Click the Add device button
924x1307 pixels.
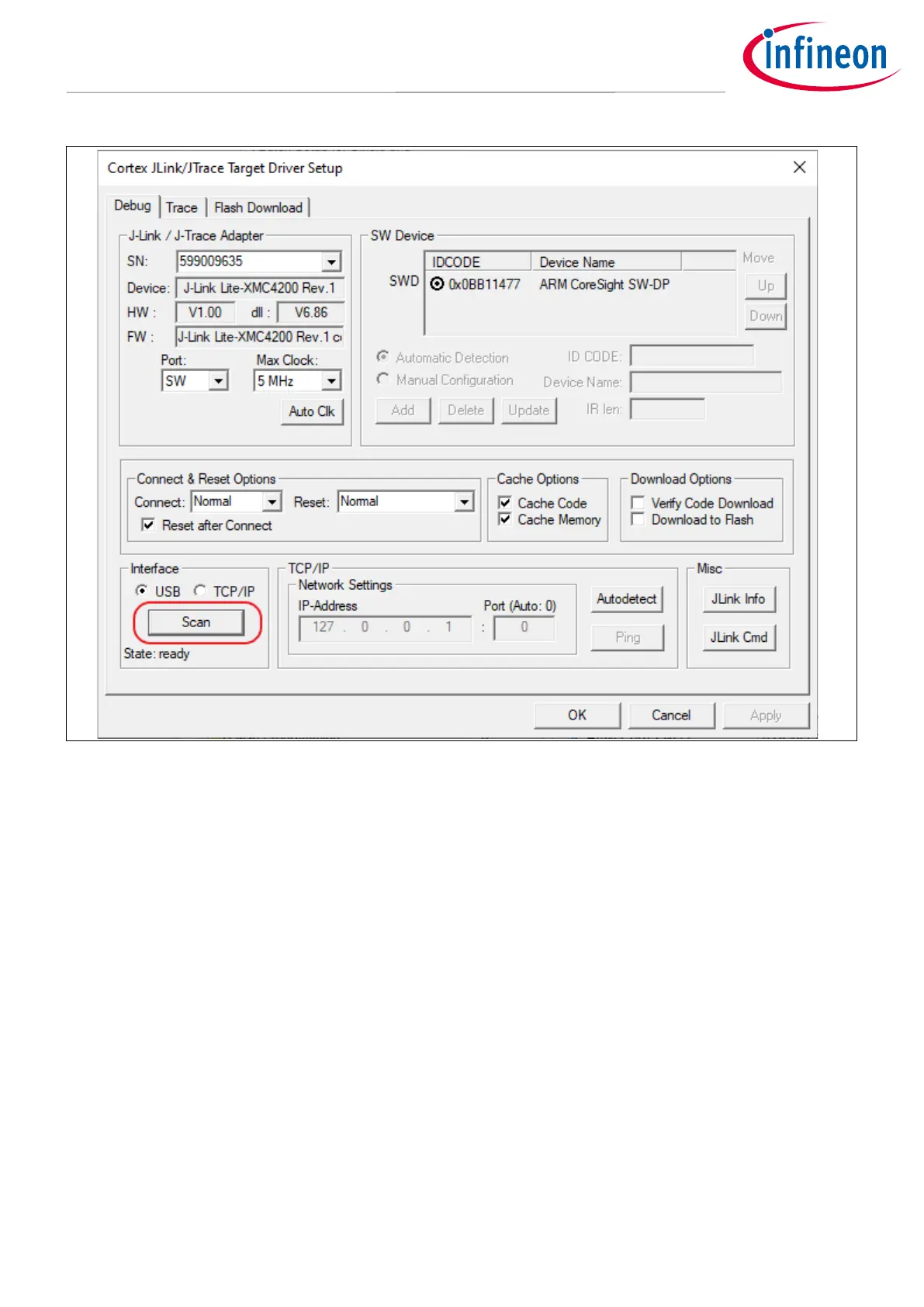pos(403,411)
